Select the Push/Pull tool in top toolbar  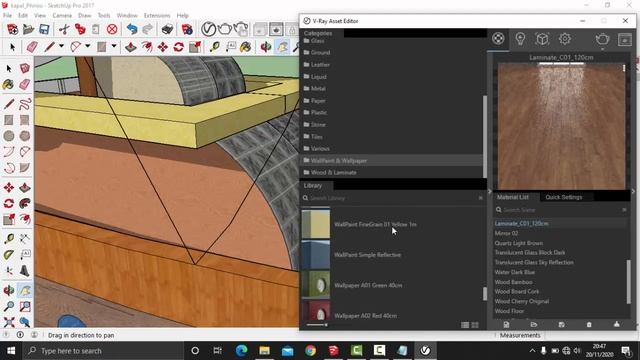131,47
